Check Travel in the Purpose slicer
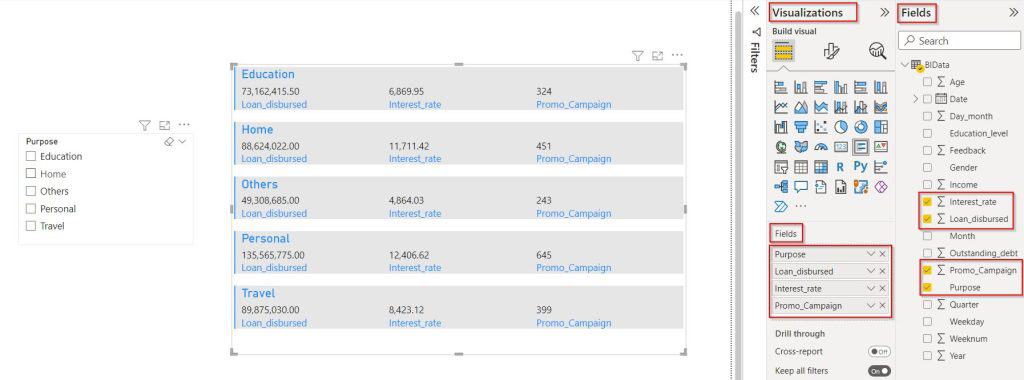This screenshot has width=1024, height=380. coord(31,226)
